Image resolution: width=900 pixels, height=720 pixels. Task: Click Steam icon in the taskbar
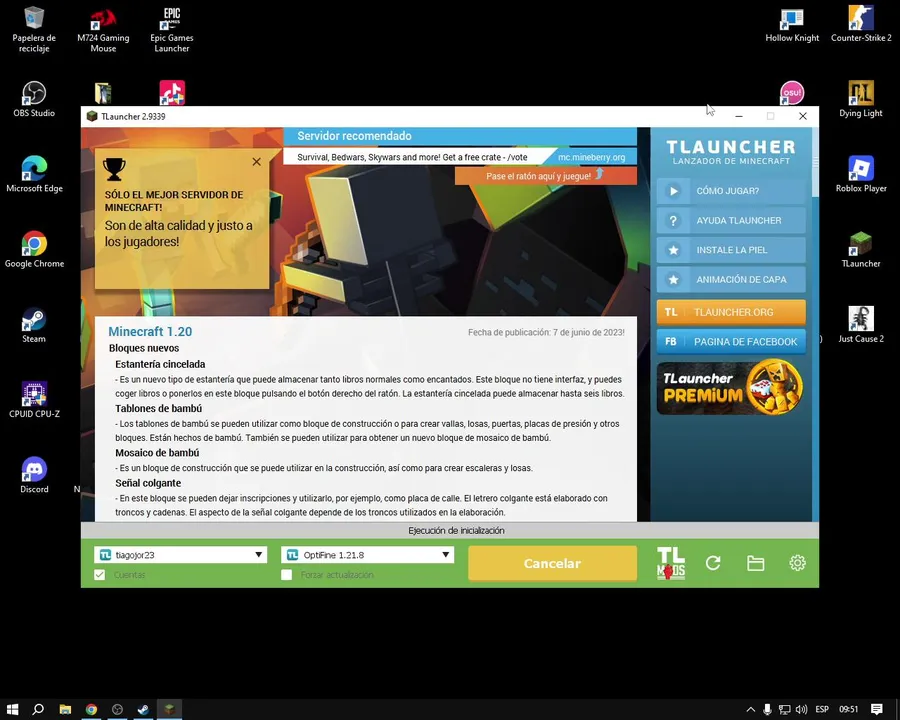pyautogui.click(x=143, y=709)
